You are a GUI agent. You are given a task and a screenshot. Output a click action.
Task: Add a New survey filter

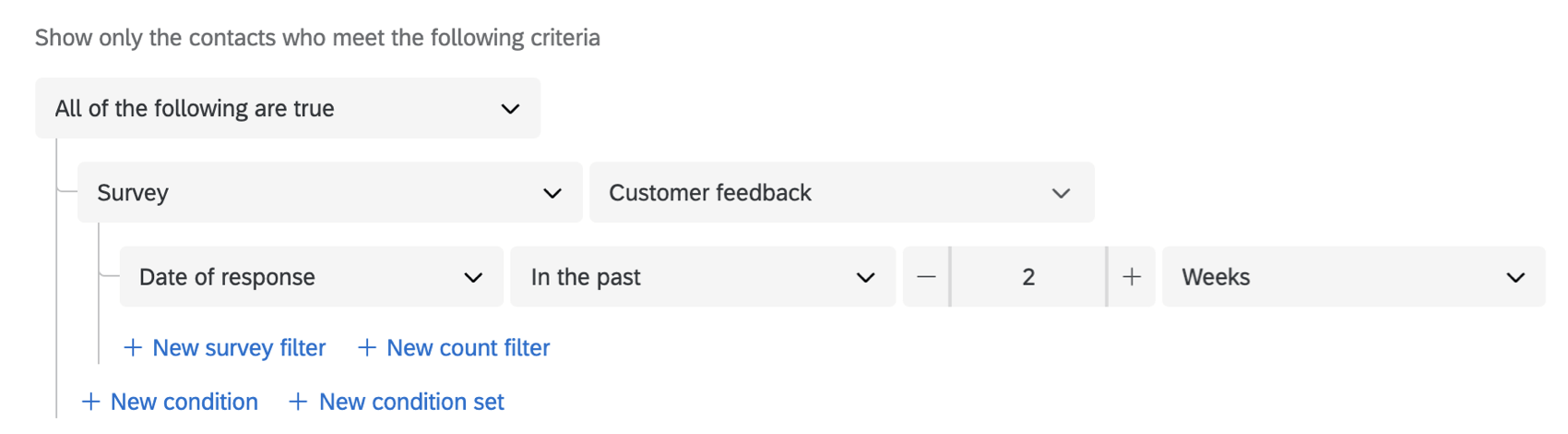tap(239, 348)
